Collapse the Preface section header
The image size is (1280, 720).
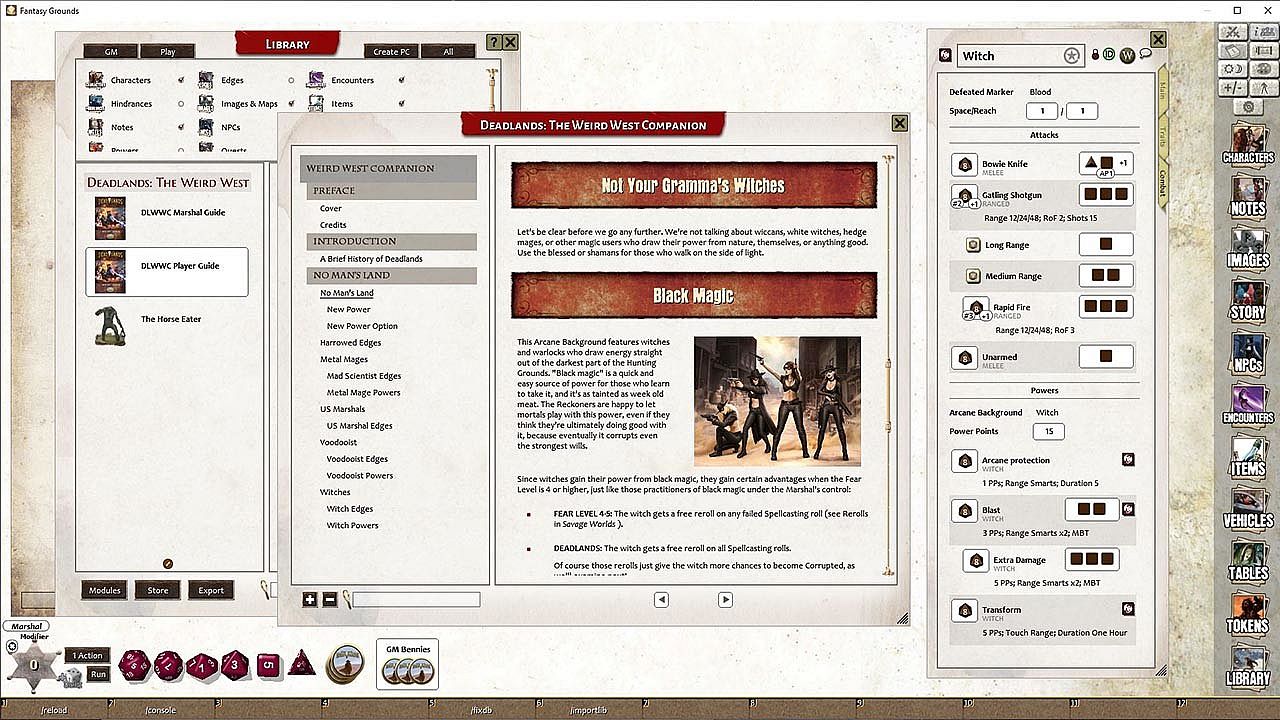tap(391, 190)
